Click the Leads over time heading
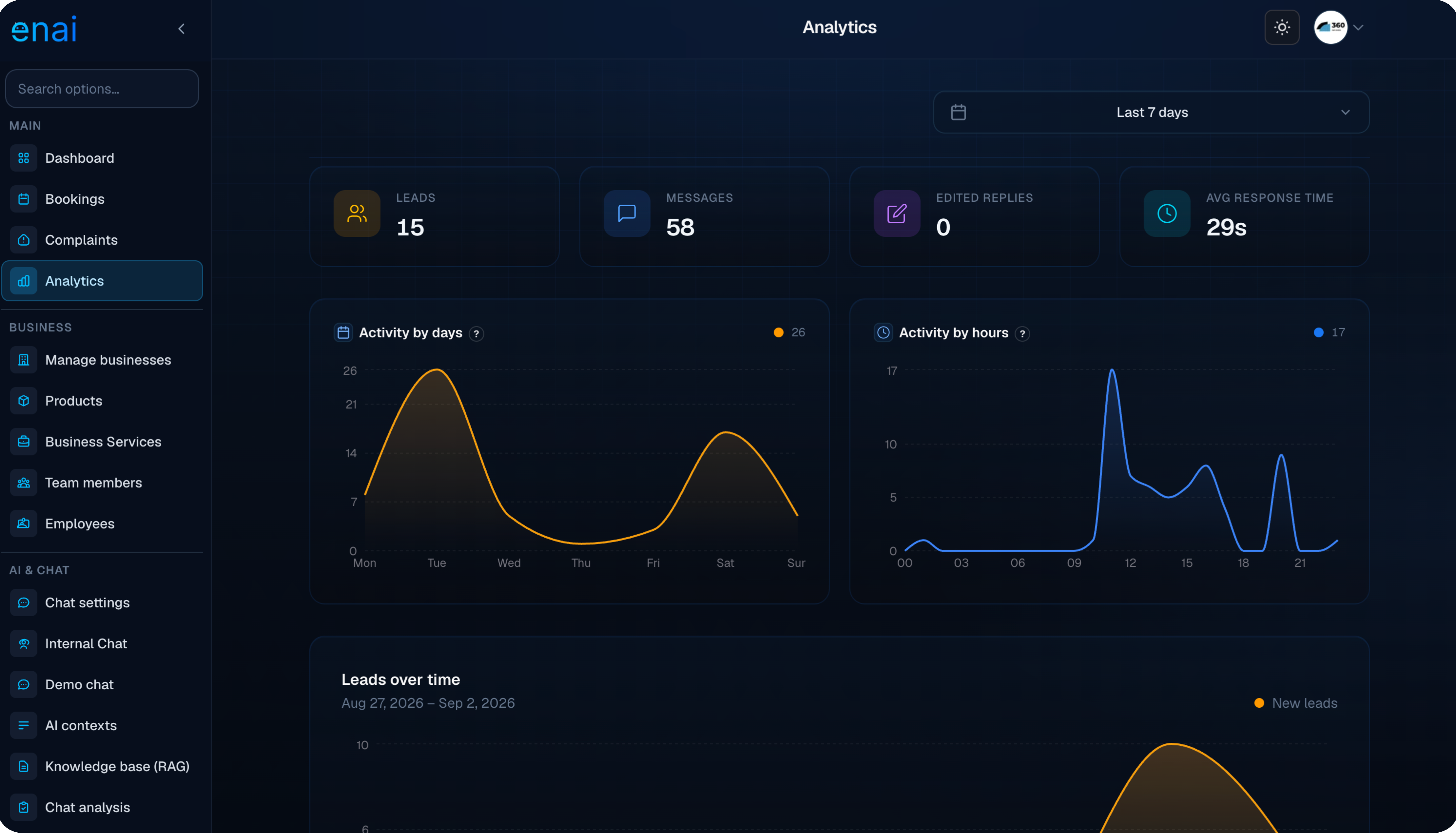Screen dimensions: 1456x833 (400, 680)
